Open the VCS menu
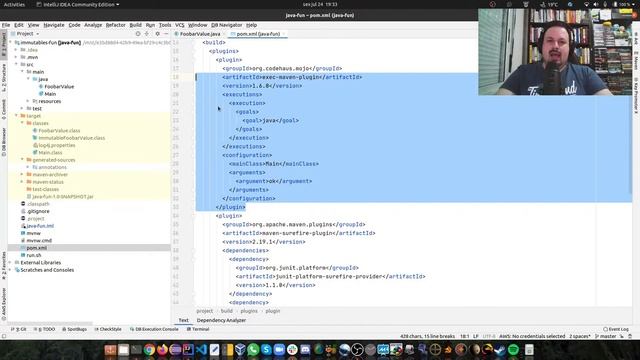 180,25
